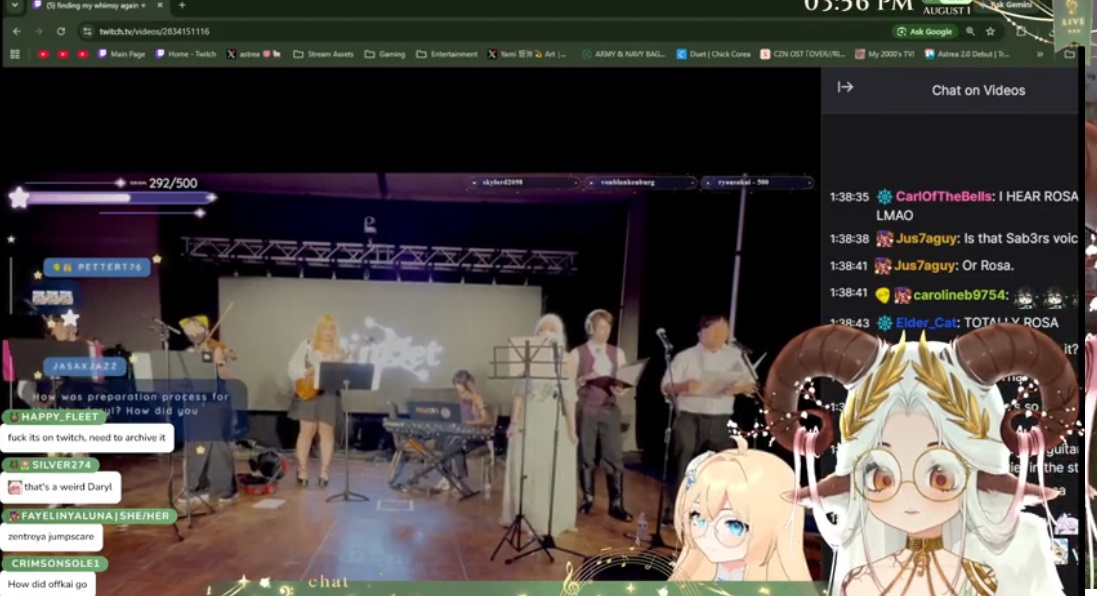Open the Astrea 2.0 Debut bookmark

click(x=968, y=54)
